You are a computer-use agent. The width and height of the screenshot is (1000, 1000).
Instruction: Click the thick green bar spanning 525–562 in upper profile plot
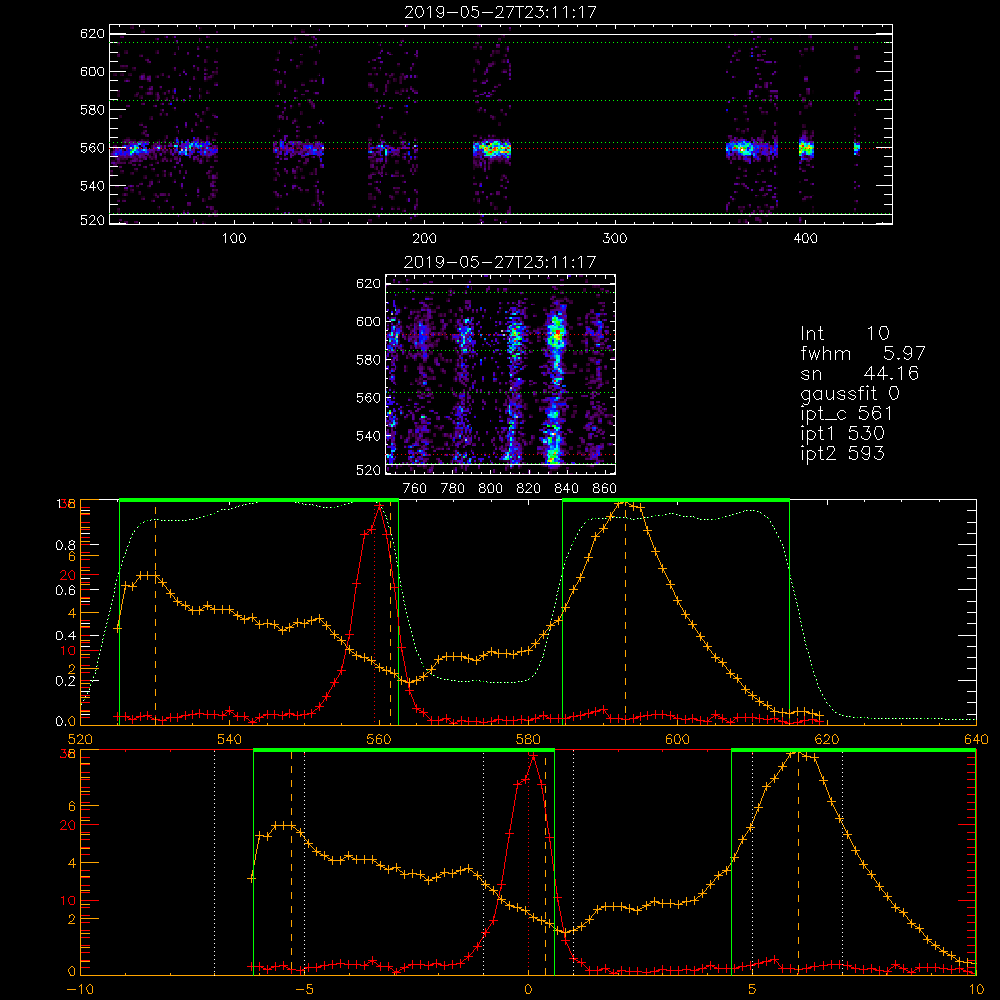[x=259, y=501]
